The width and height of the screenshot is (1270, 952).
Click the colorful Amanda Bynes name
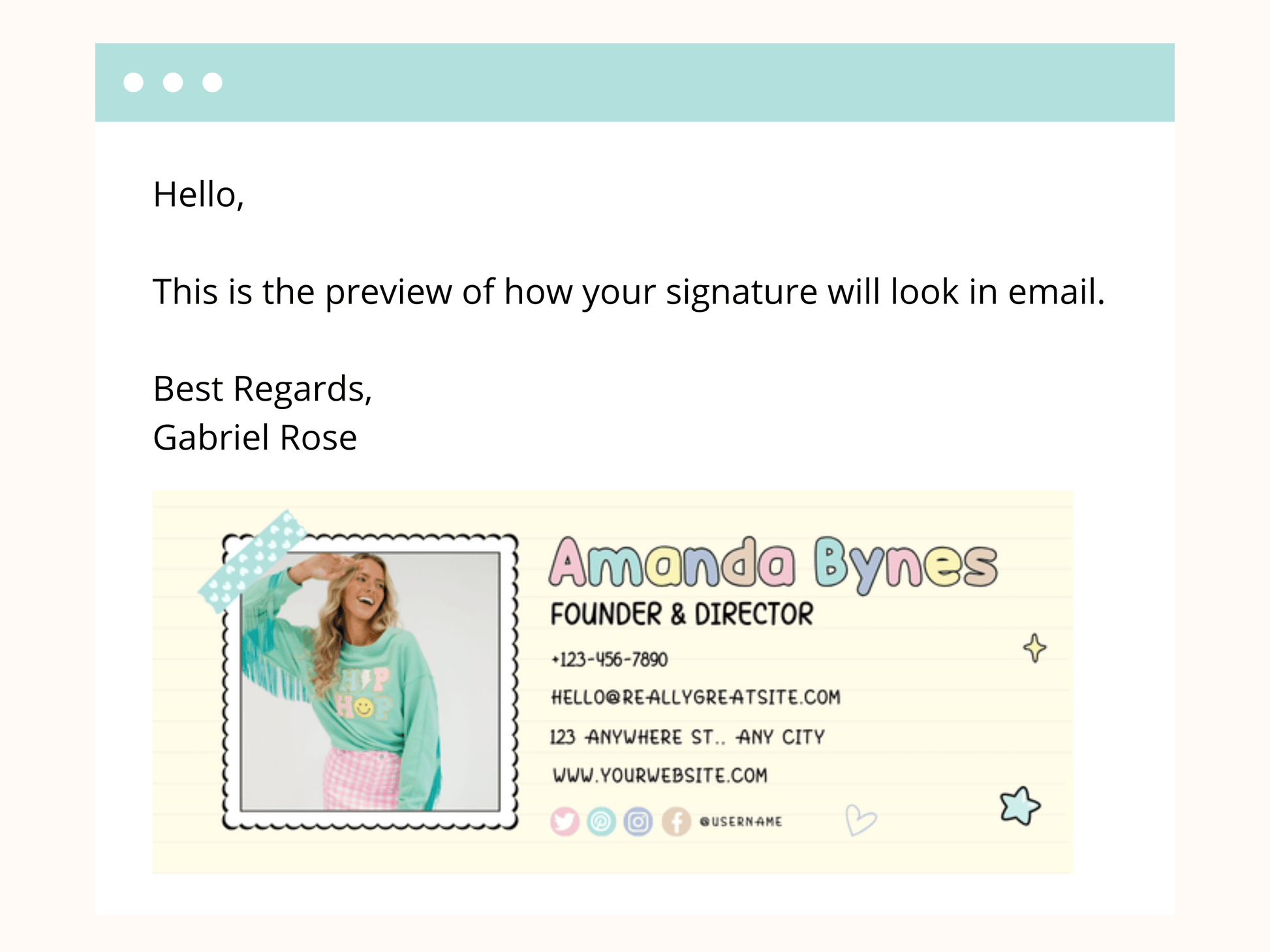tap(773, 564)
